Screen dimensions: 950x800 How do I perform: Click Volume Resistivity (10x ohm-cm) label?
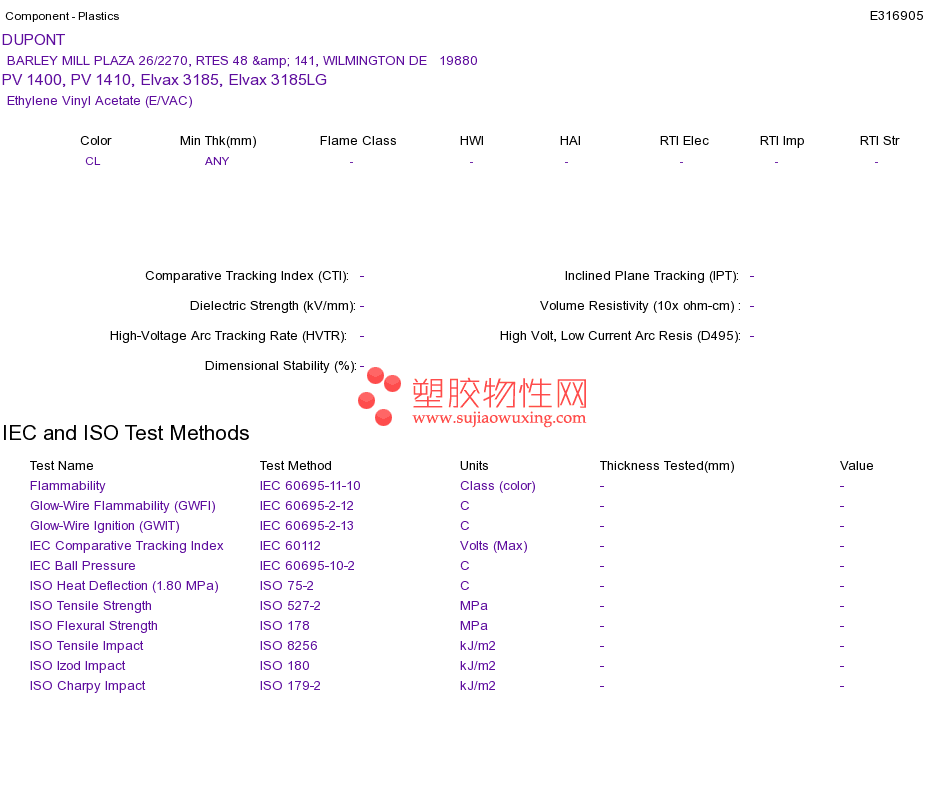(640, 306)
